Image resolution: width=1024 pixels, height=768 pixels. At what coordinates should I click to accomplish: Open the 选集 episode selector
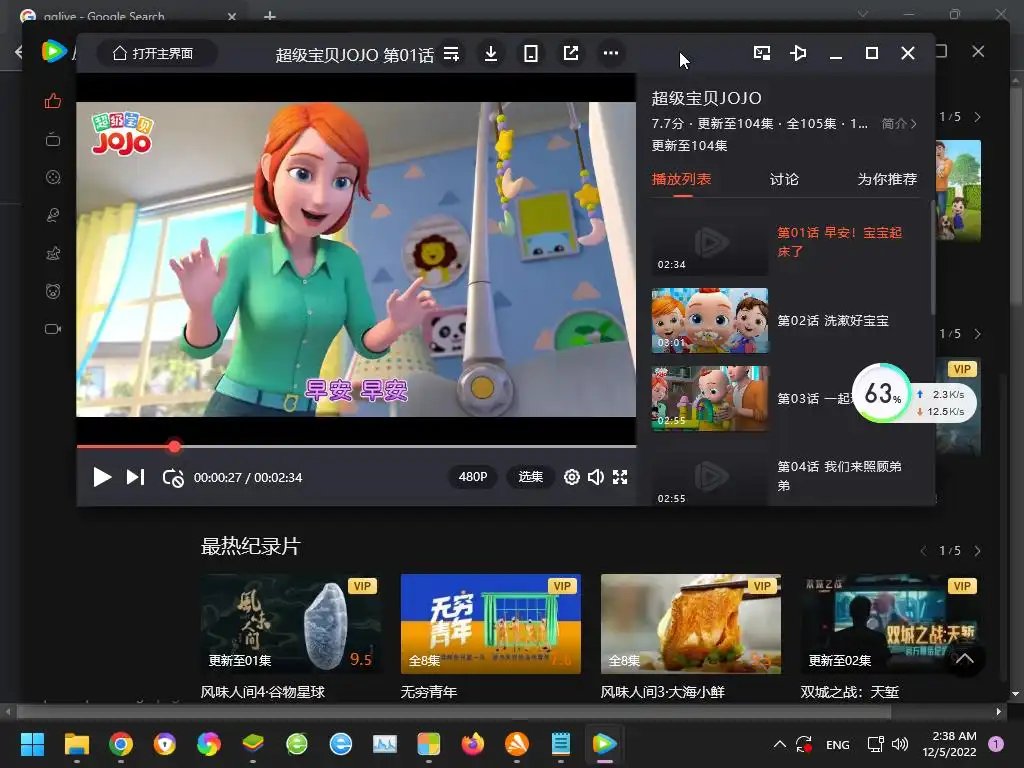click(530, 477)
